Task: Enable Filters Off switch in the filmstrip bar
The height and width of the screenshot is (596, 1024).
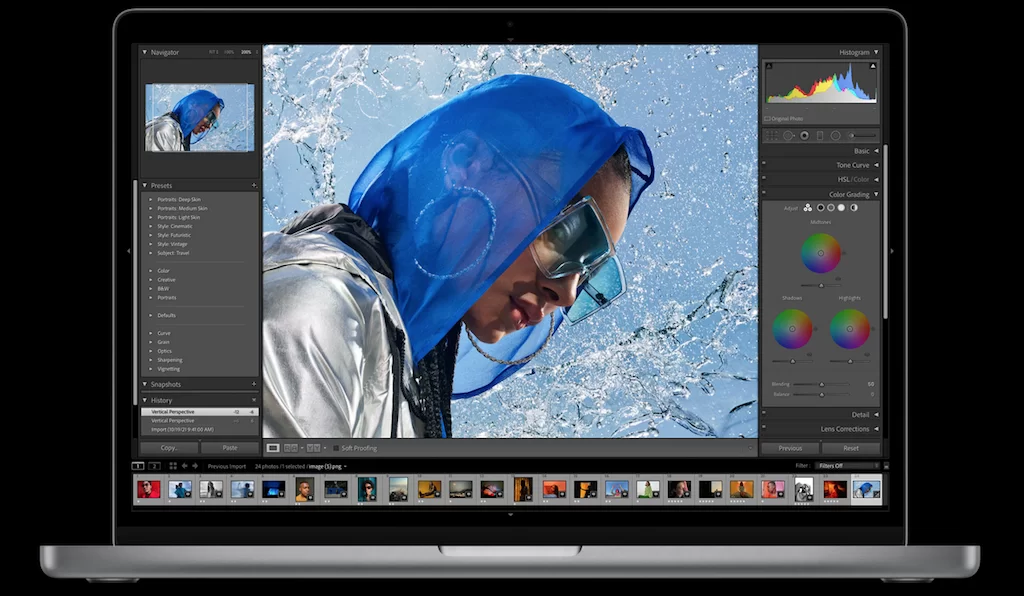Action: coord(832,466)
